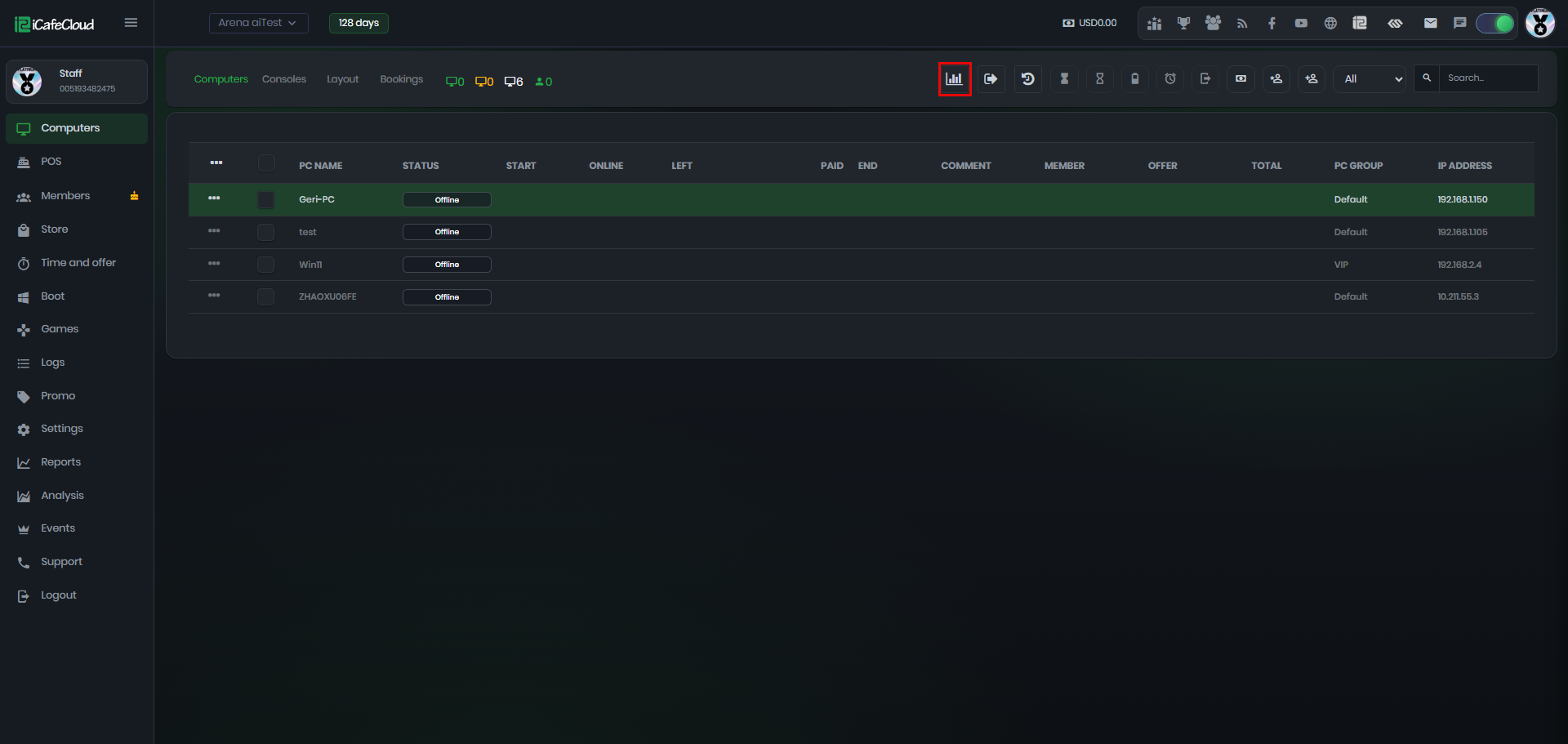This screenshot has height=744, width=1568.
Task: Open Games in the sidebar
Action: point(77,329)
